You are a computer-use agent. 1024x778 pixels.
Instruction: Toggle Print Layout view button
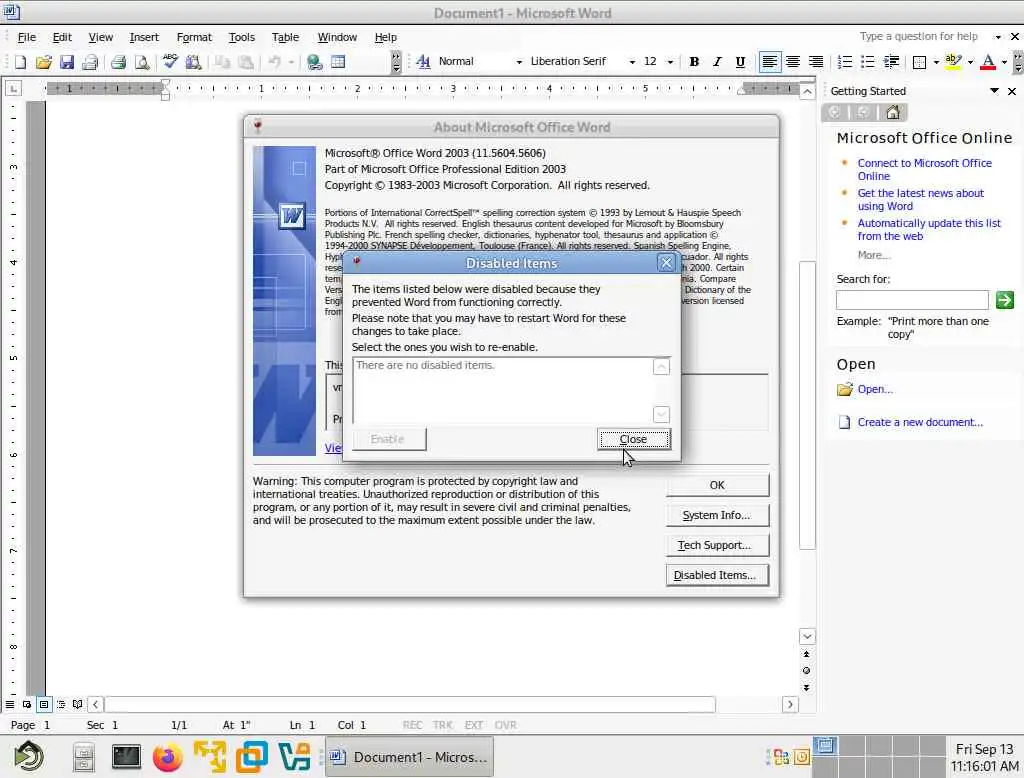(x=44, y=704)
